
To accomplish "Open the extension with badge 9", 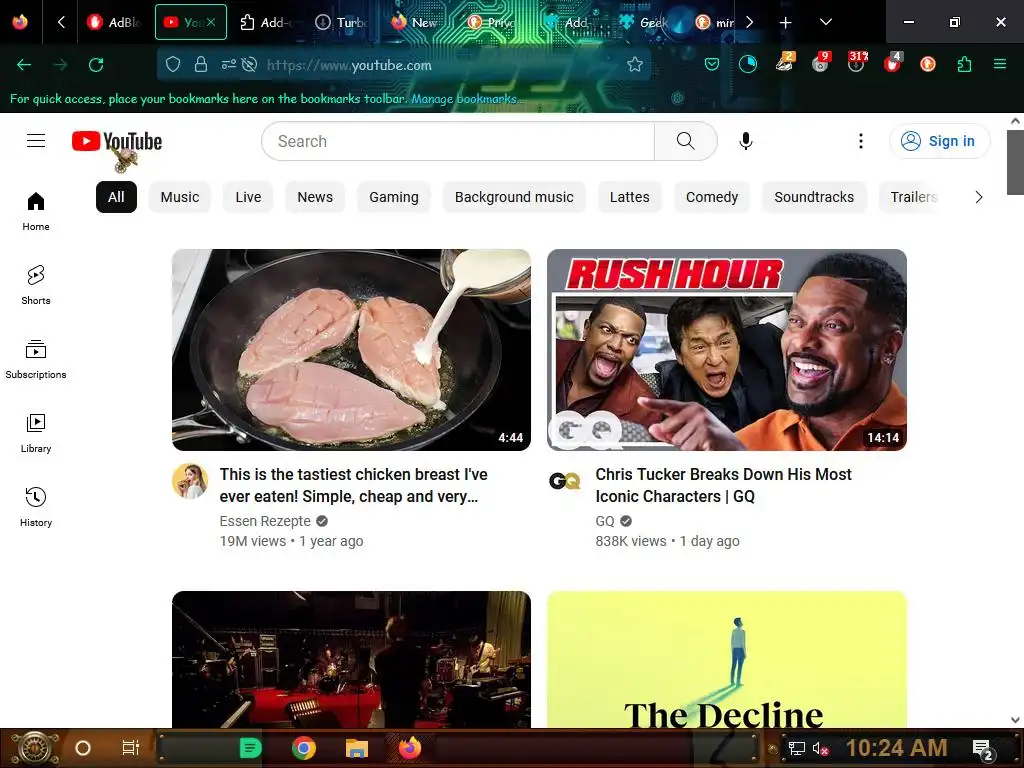I will pos(821,63).
